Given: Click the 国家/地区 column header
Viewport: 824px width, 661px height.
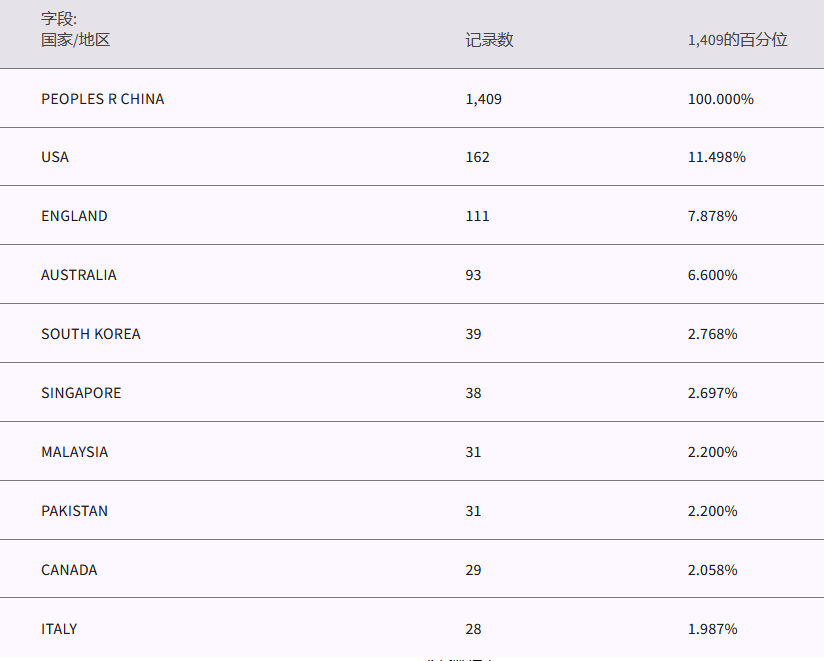Looking at the screenshot, I should click(x=76, y=40).
